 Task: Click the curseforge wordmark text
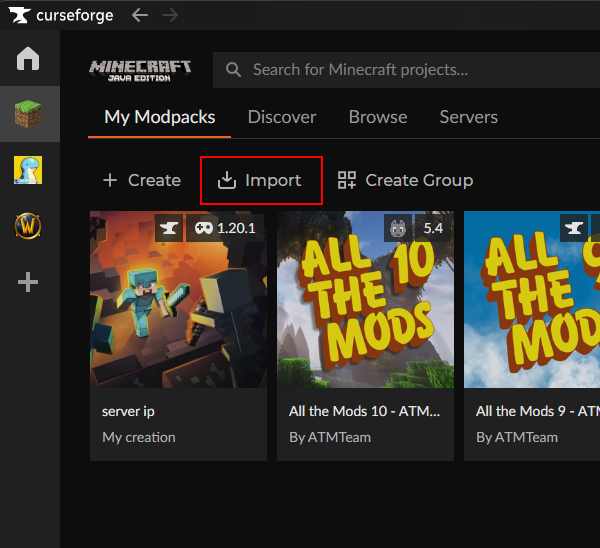click(75, 15)
